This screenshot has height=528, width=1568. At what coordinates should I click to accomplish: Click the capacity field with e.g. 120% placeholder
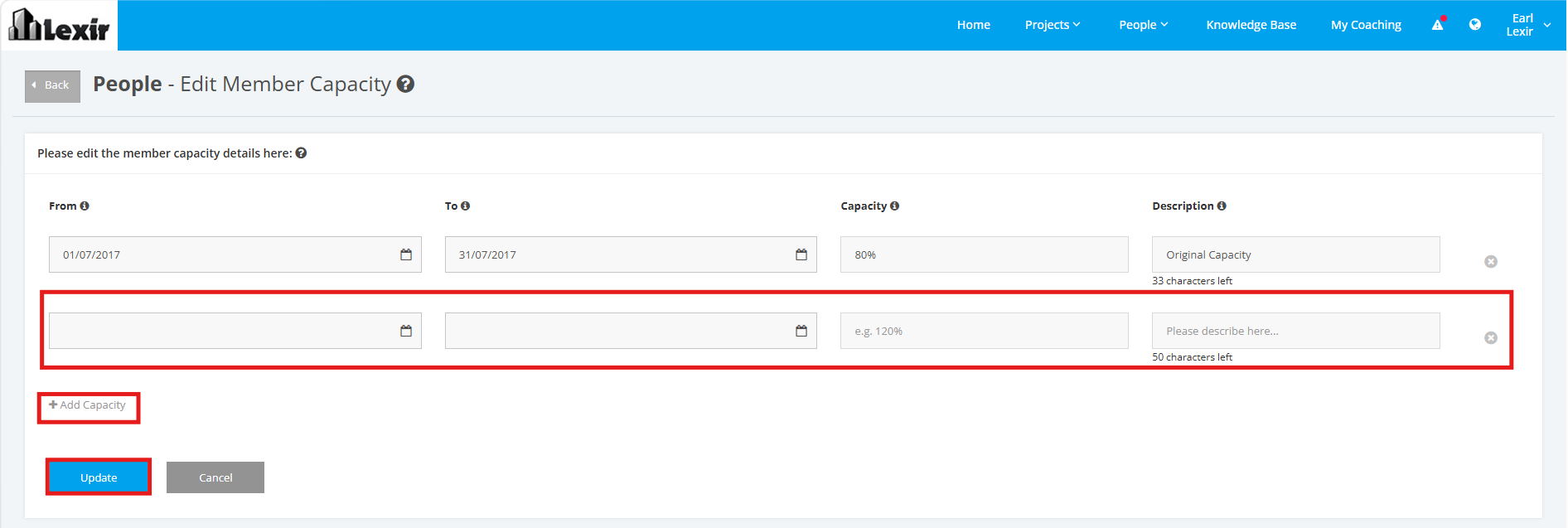click(x=985, y=331)
